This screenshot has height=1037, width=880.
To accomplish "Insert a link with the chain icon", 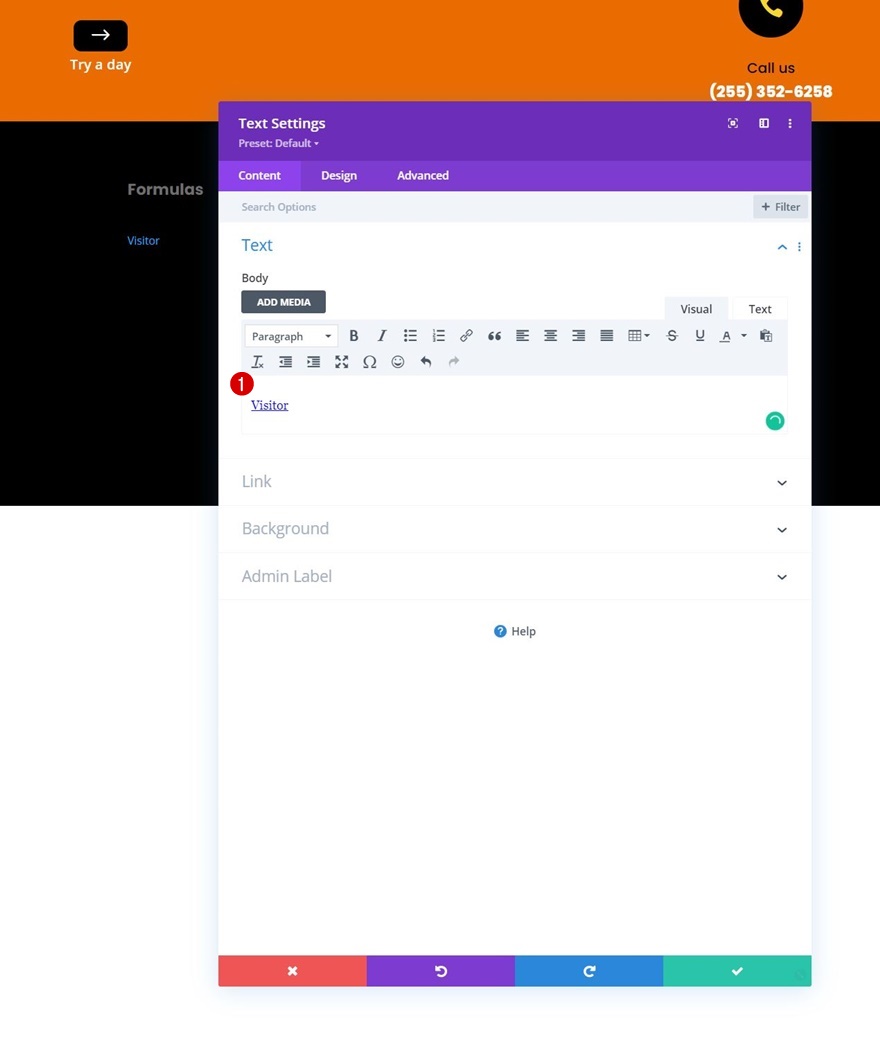I will [x=466, y=336].
